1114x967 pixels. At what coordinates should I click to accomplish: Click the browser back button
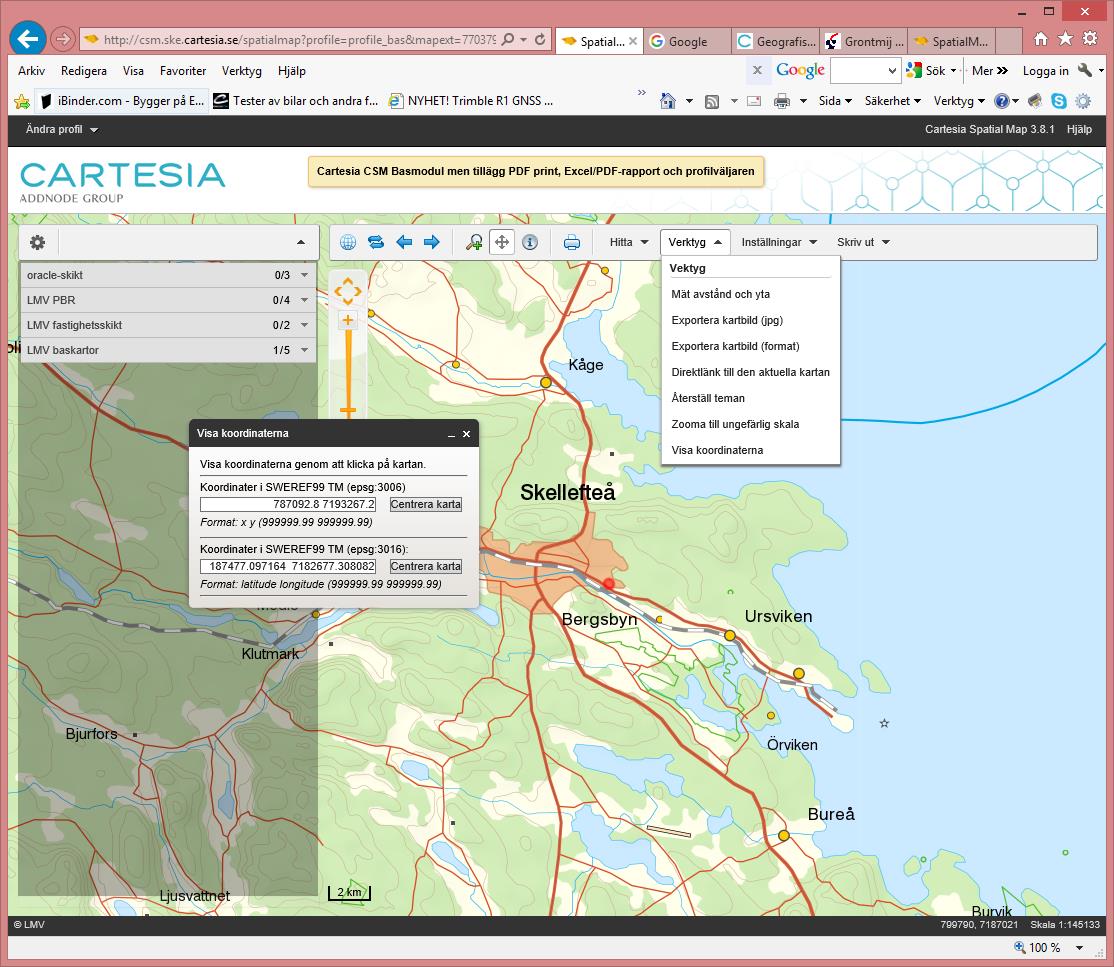28,38
